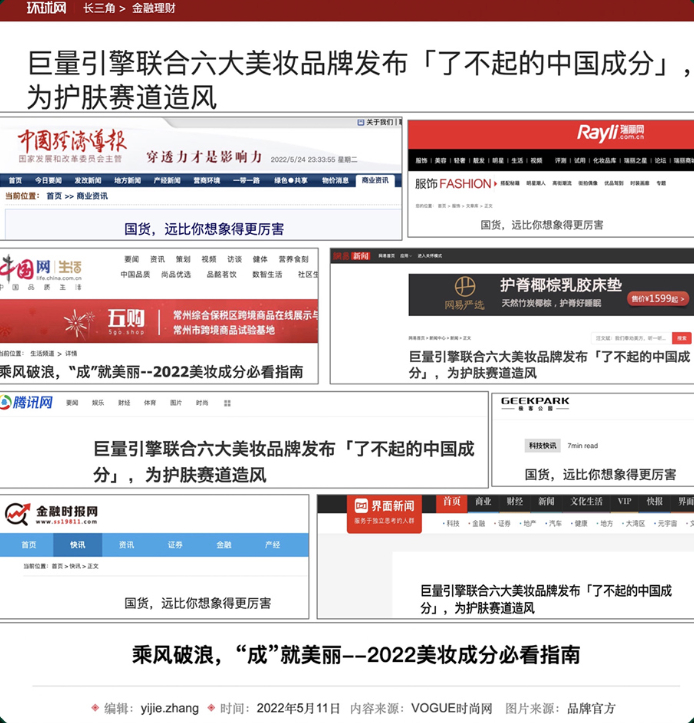Click the 中国网 生活 logo
694x723 pixels.
pyautogui.click(x=41, y=272)
